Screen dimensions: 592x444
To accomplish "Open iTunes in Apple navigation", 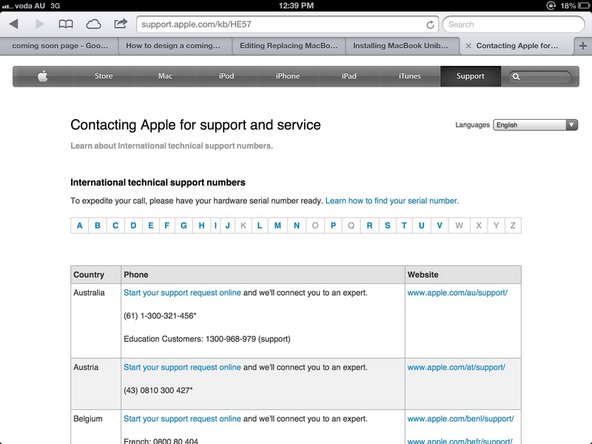I will [410, 76].
